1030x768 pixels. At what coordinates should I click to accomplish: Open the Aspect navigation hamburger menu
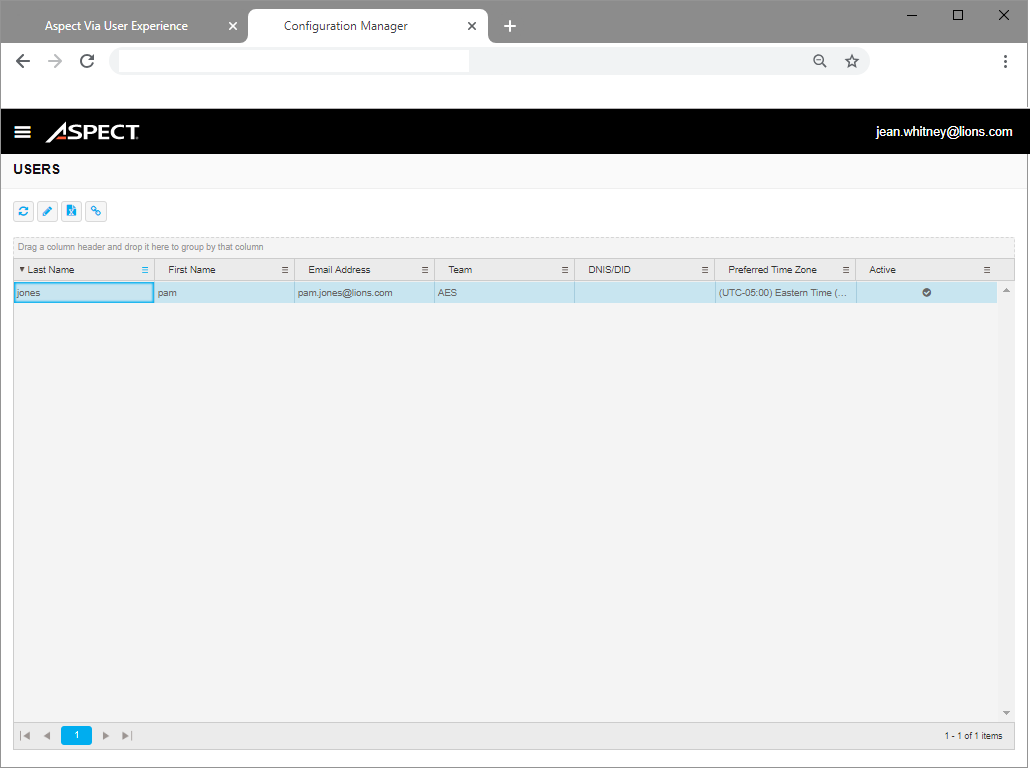(x=22, y=131)
